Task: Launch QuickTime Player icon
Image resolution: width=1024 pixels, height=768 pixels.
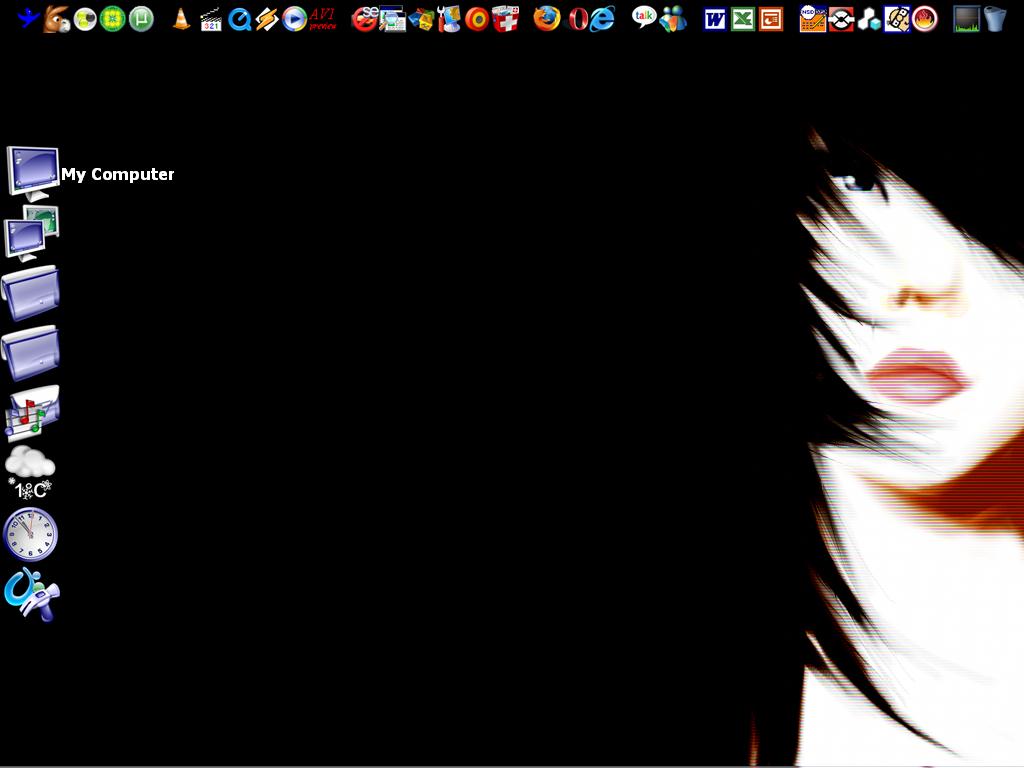Action: click(240, 20)
